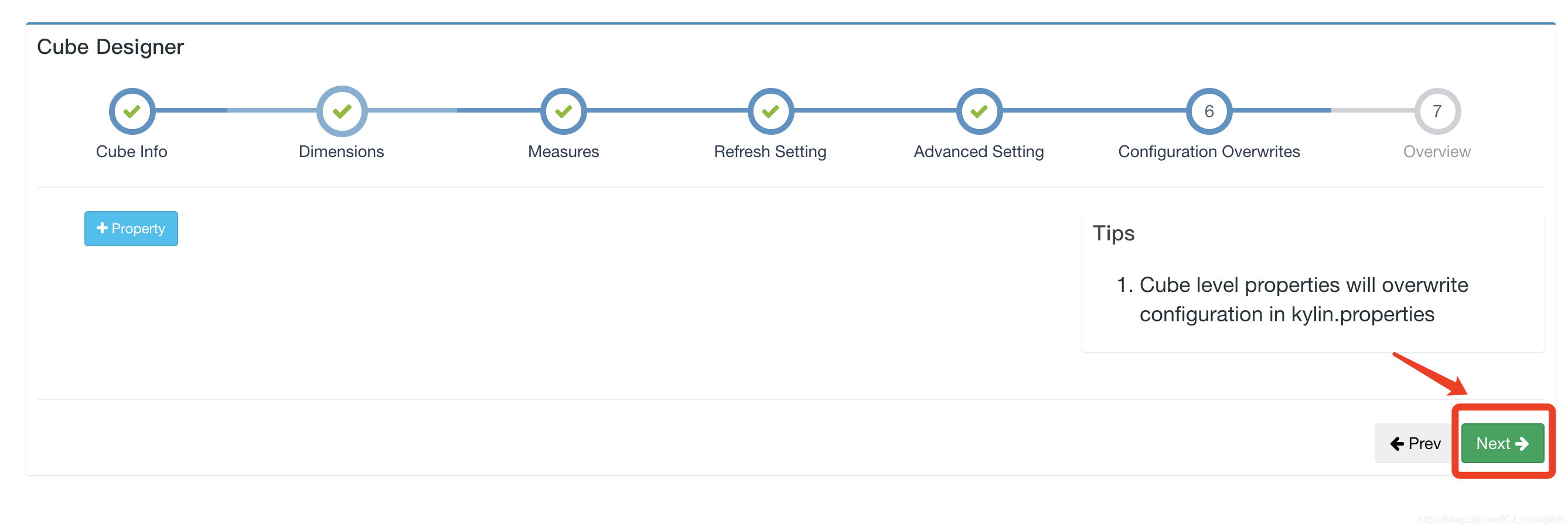The height and width of the screenshot is (530, 1568).
Task: Select the Measures step label
Action: point(564,151)
